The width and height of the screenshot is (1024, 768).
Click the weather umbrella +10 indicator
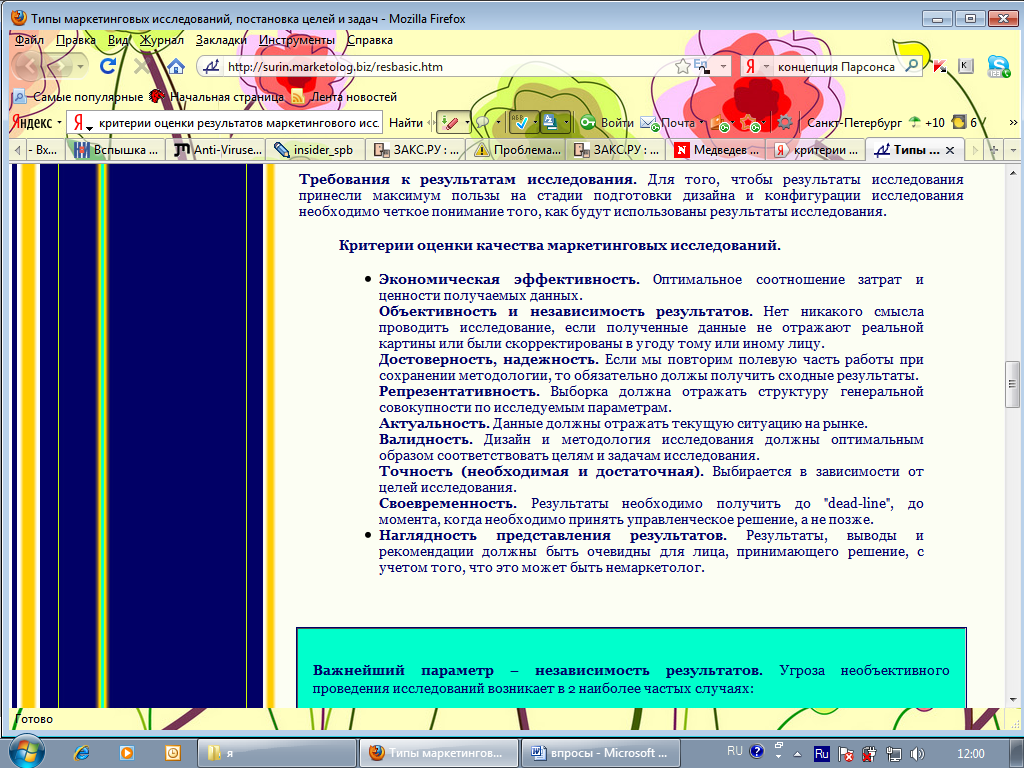pos(926,122)
